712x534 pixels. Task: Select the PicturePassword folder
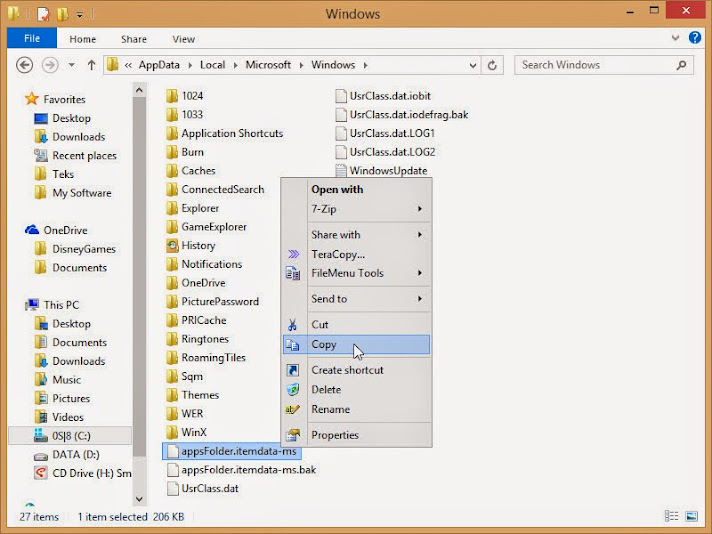click(213, 302)
